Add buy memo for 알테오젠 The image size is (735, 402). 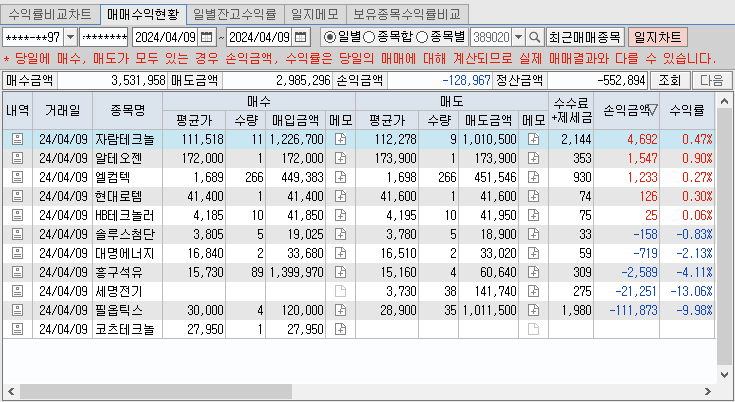click(341, 158)
